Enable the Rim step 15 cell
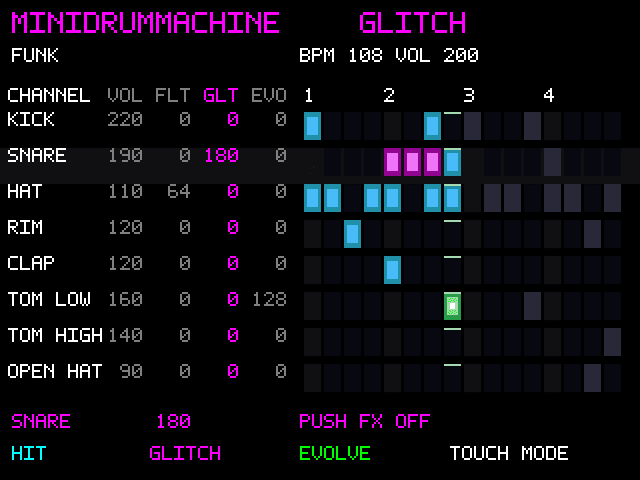 tap(592, 234)
